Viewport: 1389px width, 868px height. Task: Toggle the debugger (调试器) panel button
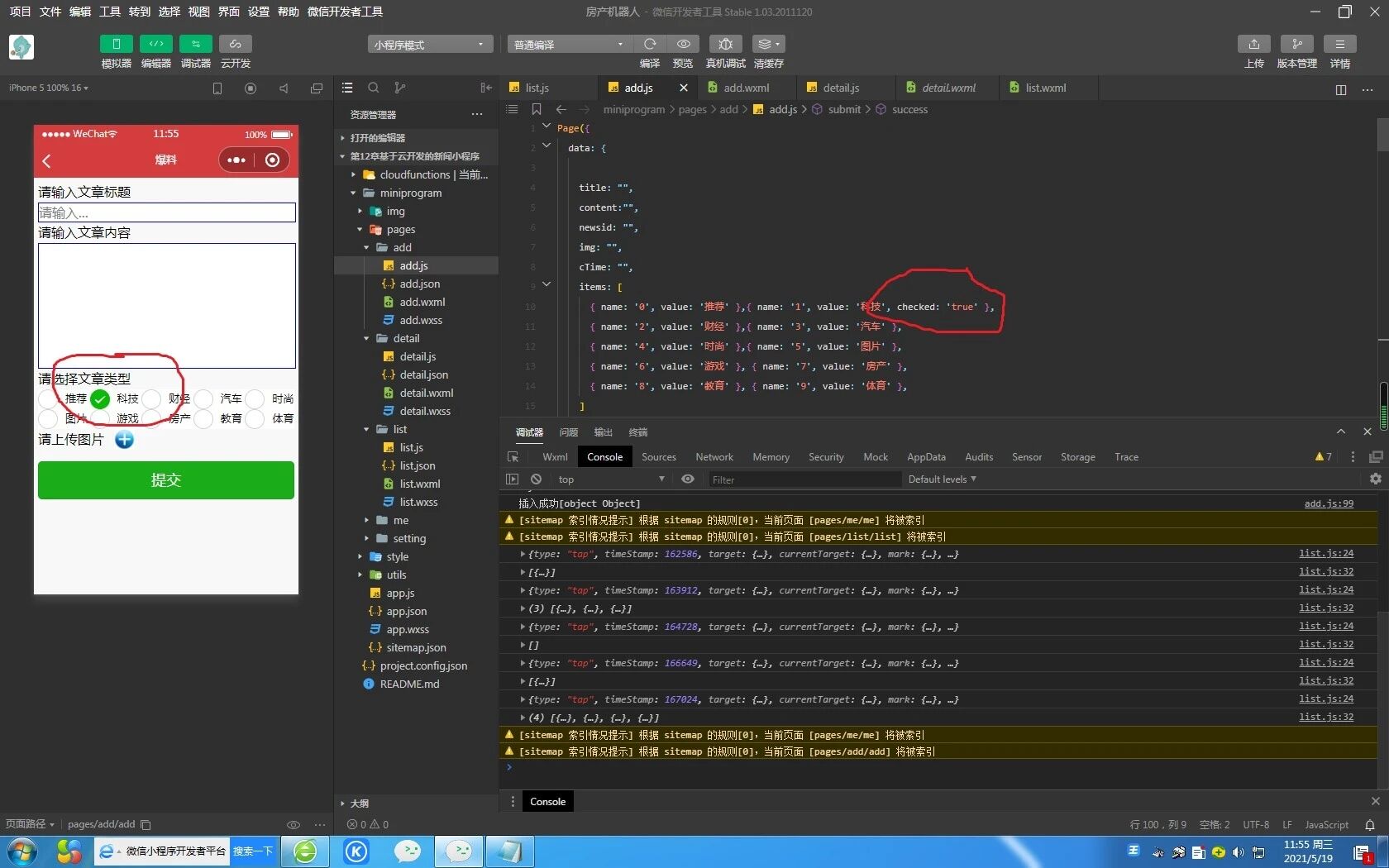pyautogui.click(x=196, y=44)
